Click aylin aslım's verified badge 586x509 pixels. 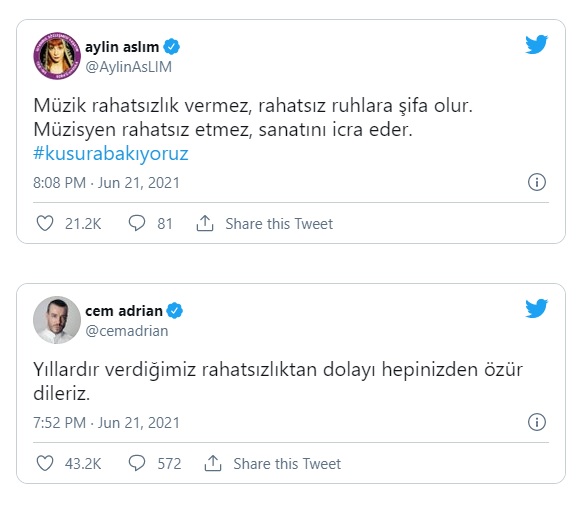(172, 47)
